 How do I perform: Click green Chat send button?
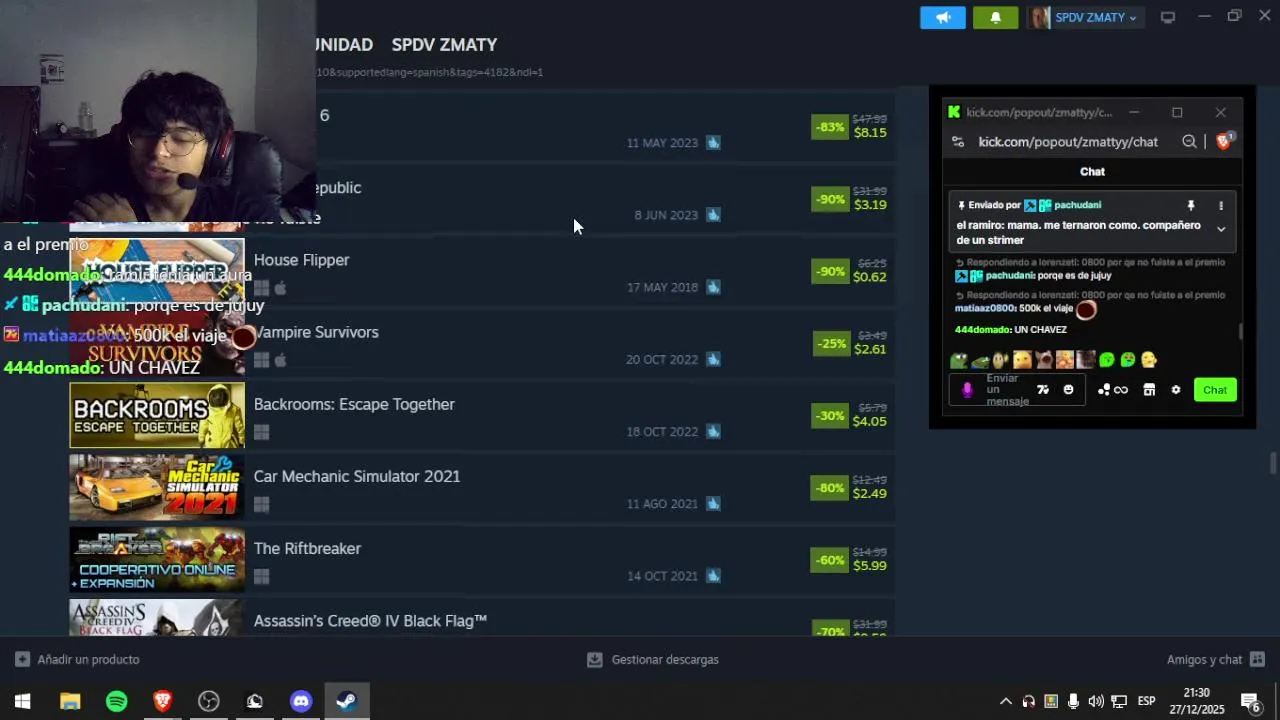tap(1215, 390)
